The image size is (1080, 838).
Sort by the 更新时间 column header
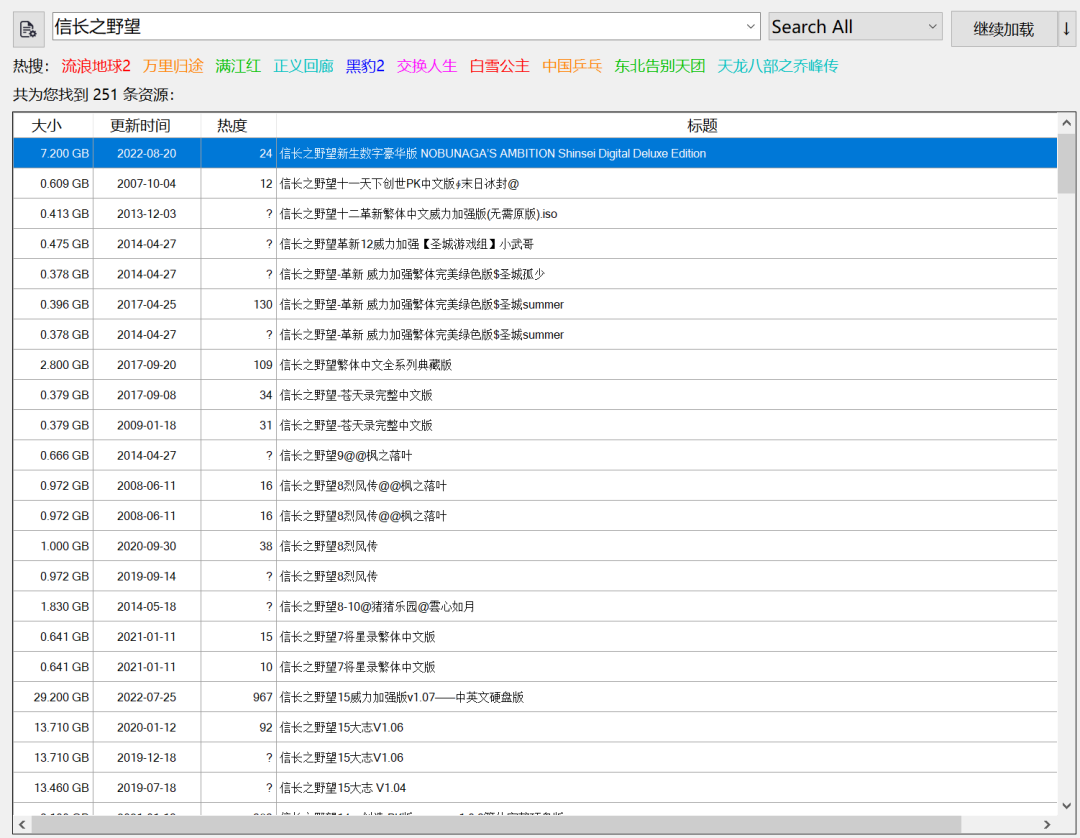click(x=147, y=125)
